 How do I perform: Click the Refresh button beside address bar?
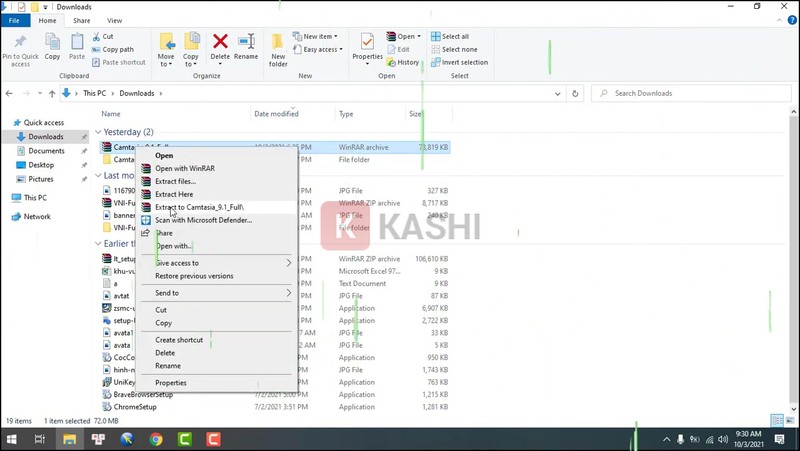575,93
